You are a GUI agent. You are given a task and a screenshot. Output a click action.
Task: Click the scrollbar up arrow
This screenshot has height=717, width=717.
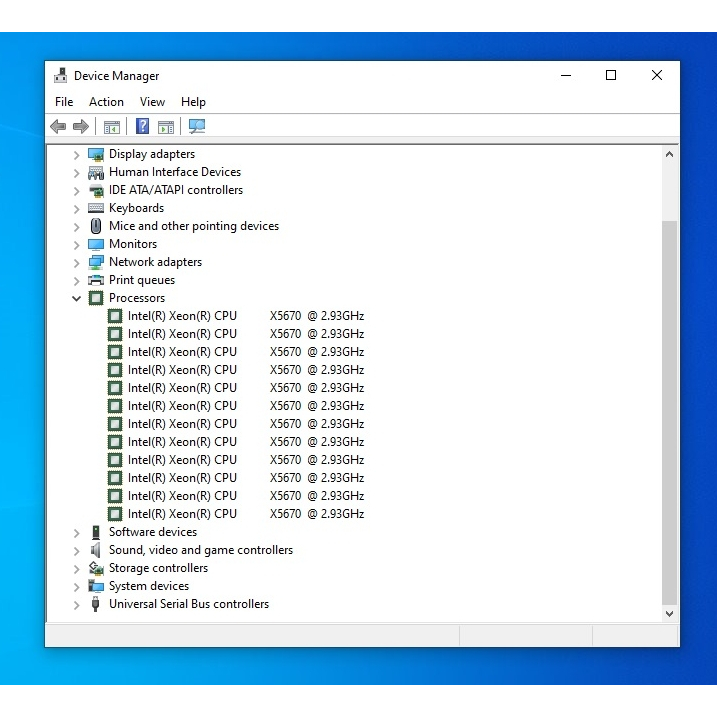click(x=669, y=155)
